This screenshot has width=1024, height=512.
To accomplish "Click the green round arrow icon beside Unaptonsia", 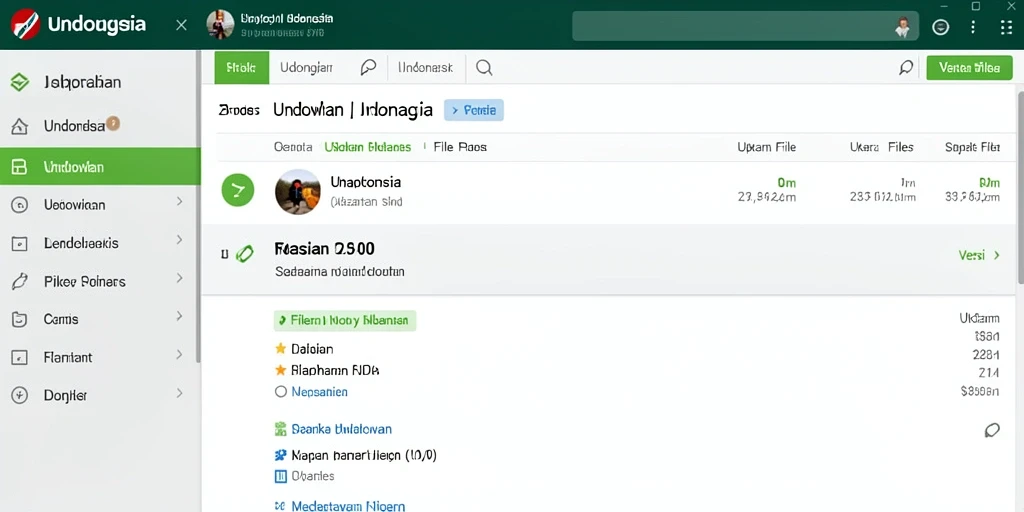I will tap(238, 191).
